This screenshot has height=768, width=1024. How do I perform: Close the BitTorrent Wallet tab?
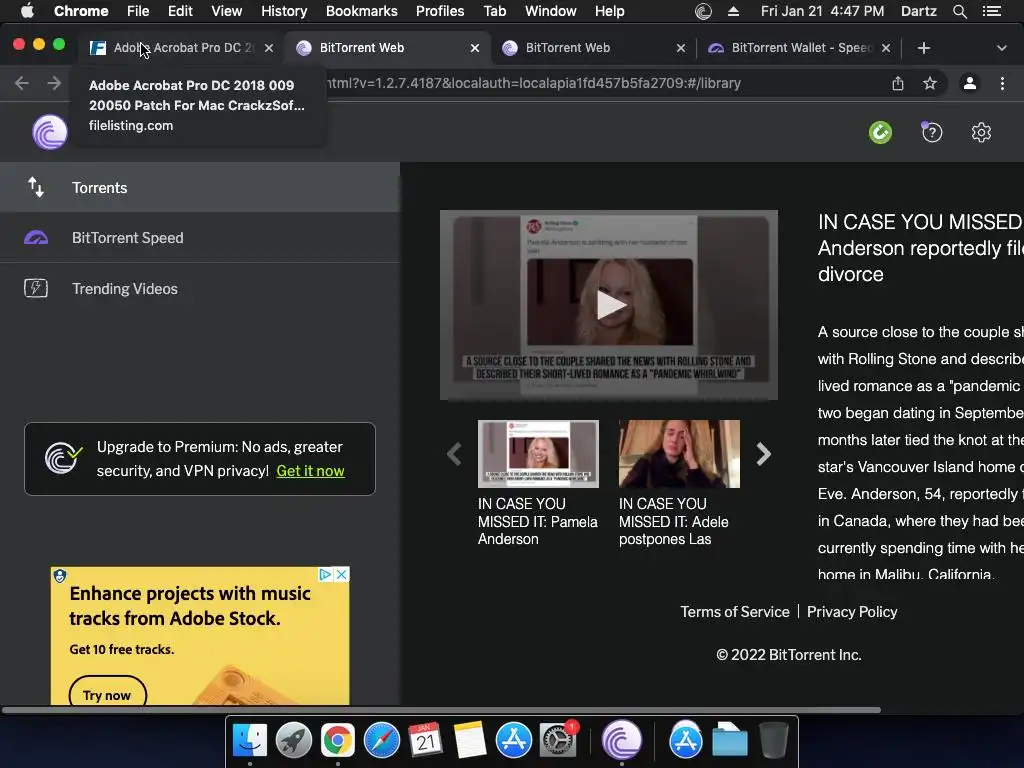pos(886,48)
